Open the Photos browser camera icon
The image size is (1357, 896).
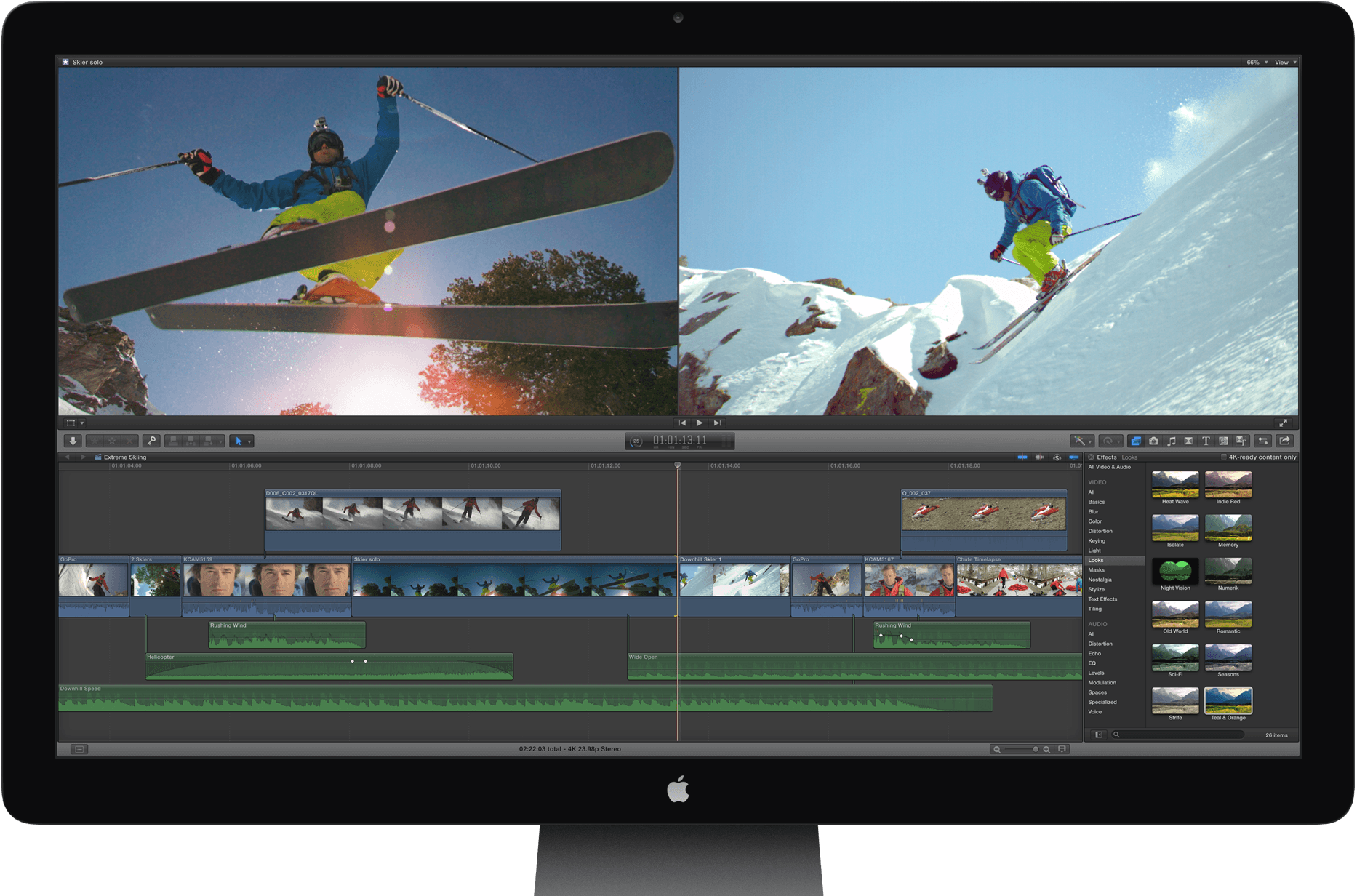click(x=1154, y=441)
